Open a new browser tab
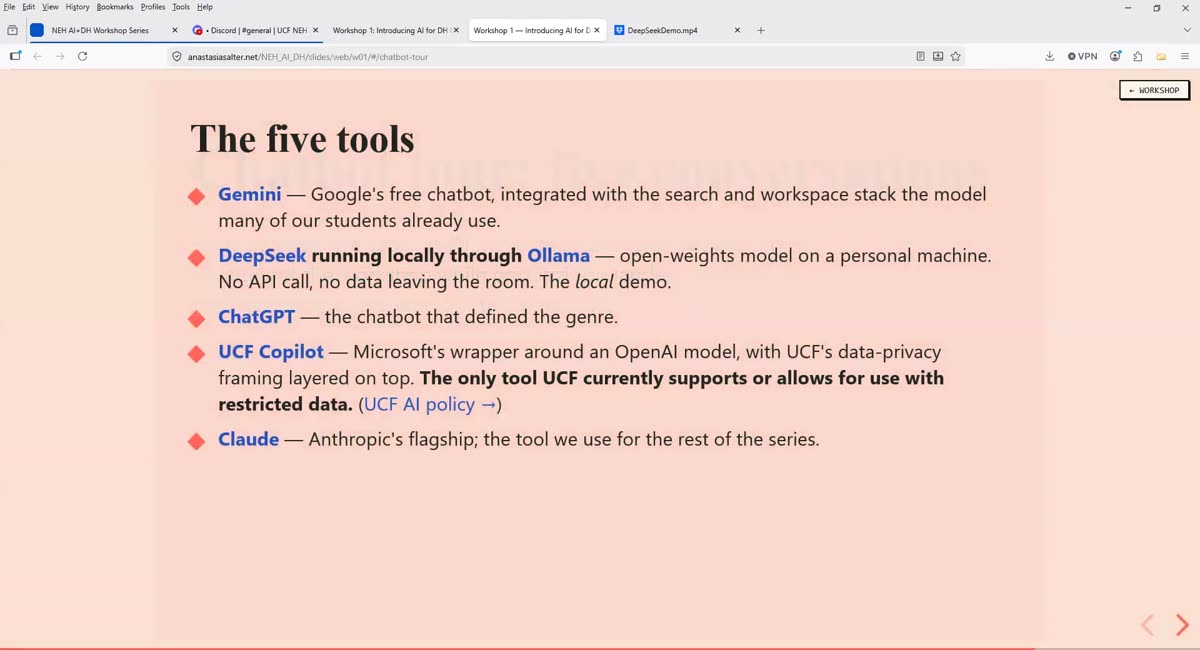Image resolution: width=1200 pixels, height=650 pixels. 761,30
